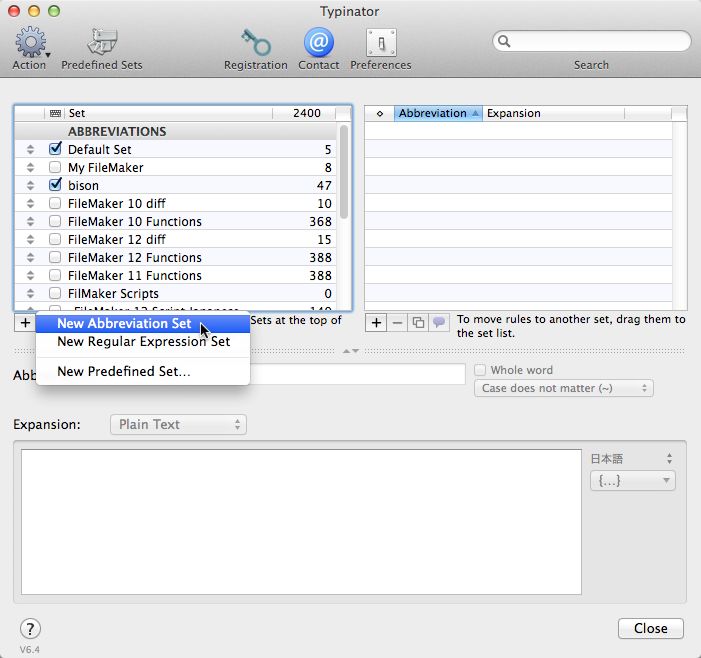Screen dimensions: 701x658
Task: Uncheck the bison set checkbox
Action: pyautogui.click(x=55, y=184)
